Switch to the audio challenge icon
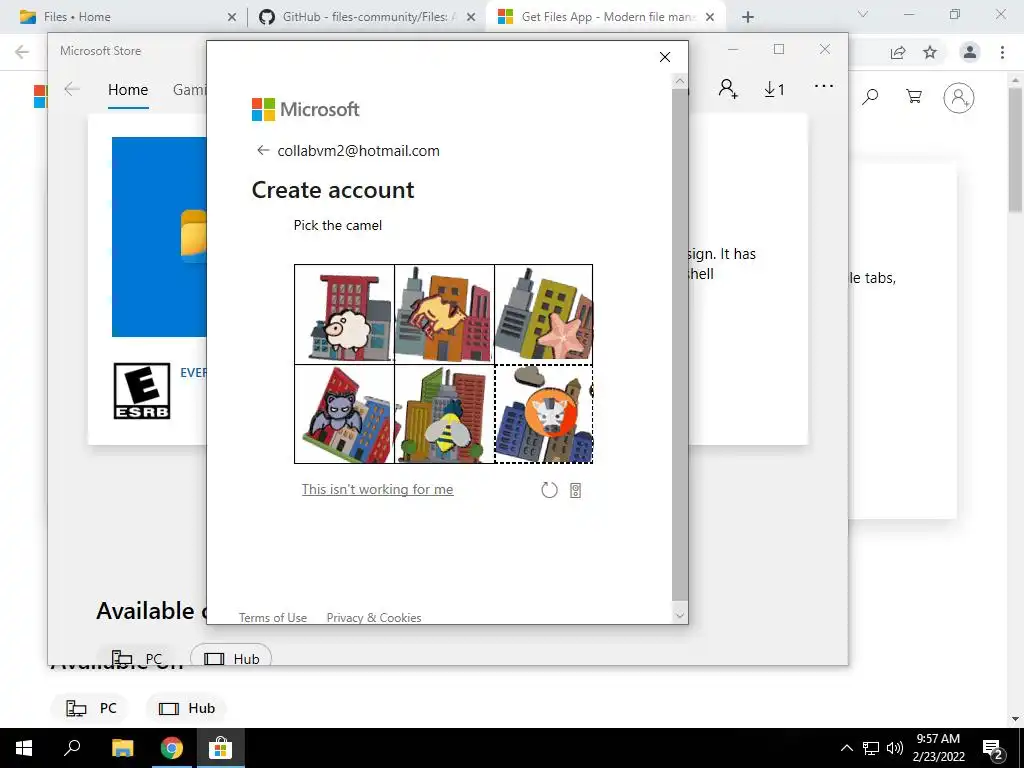The image size is (1024, 768). [x=575, y=490]
